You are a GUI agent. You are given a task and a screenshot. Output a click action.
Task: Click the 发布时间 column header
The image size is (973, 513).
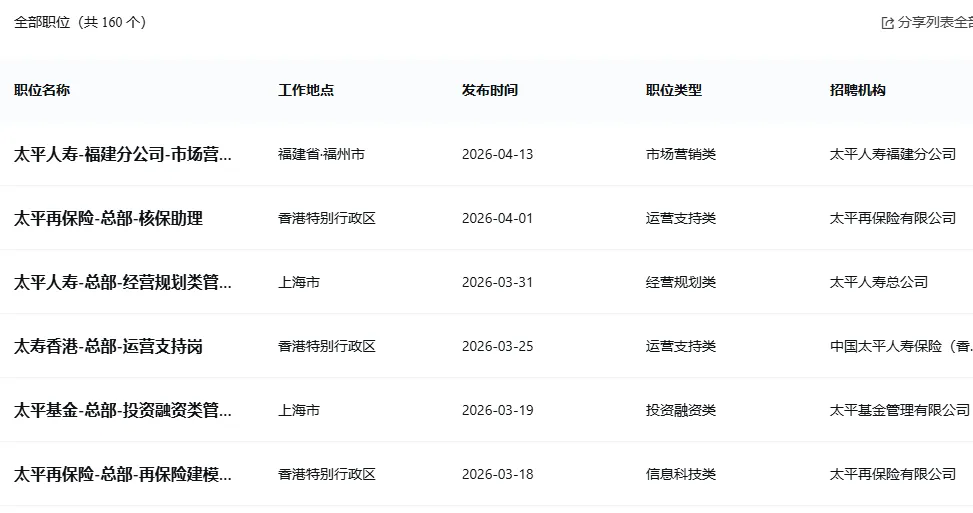pyautogui.click(x=490, y=90)
